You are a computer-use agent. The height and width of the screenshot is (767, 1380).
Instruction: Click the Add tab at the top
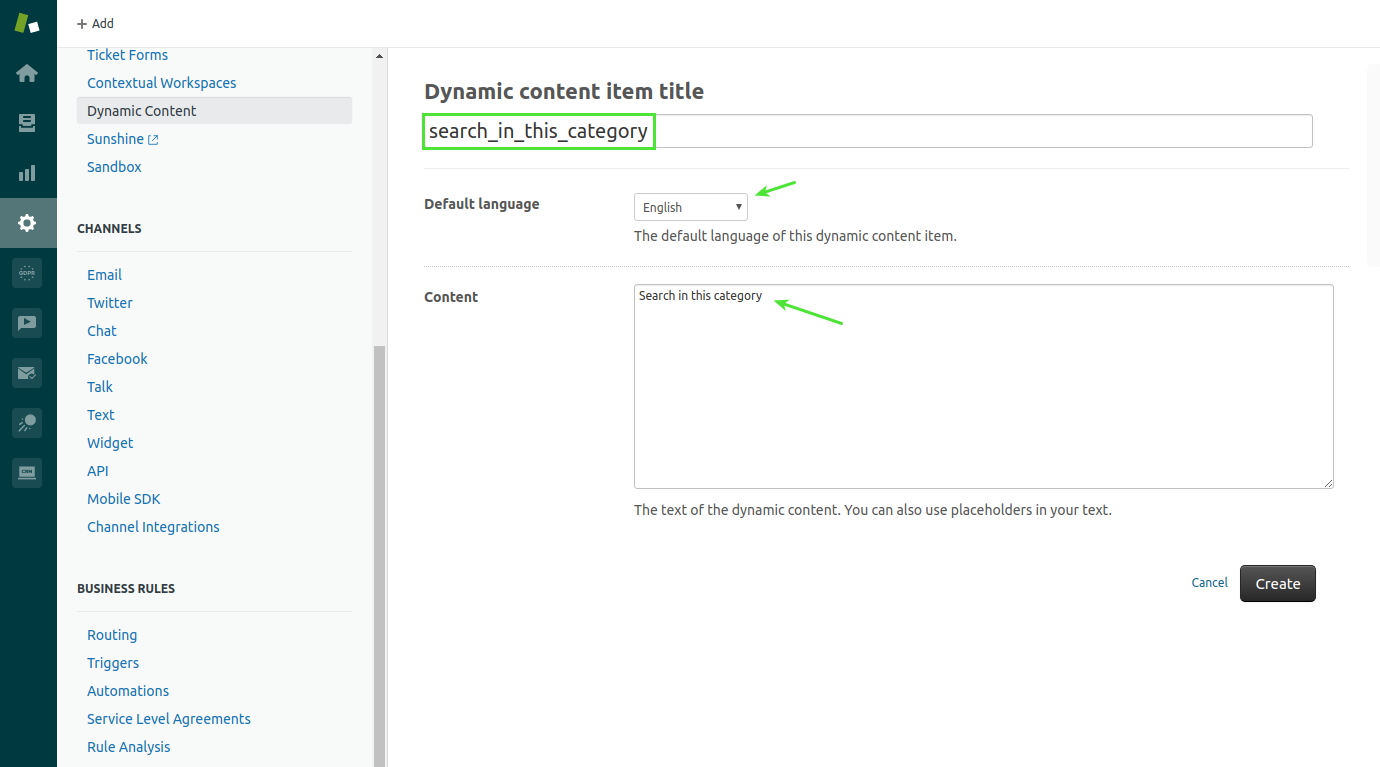coord(96,23)
